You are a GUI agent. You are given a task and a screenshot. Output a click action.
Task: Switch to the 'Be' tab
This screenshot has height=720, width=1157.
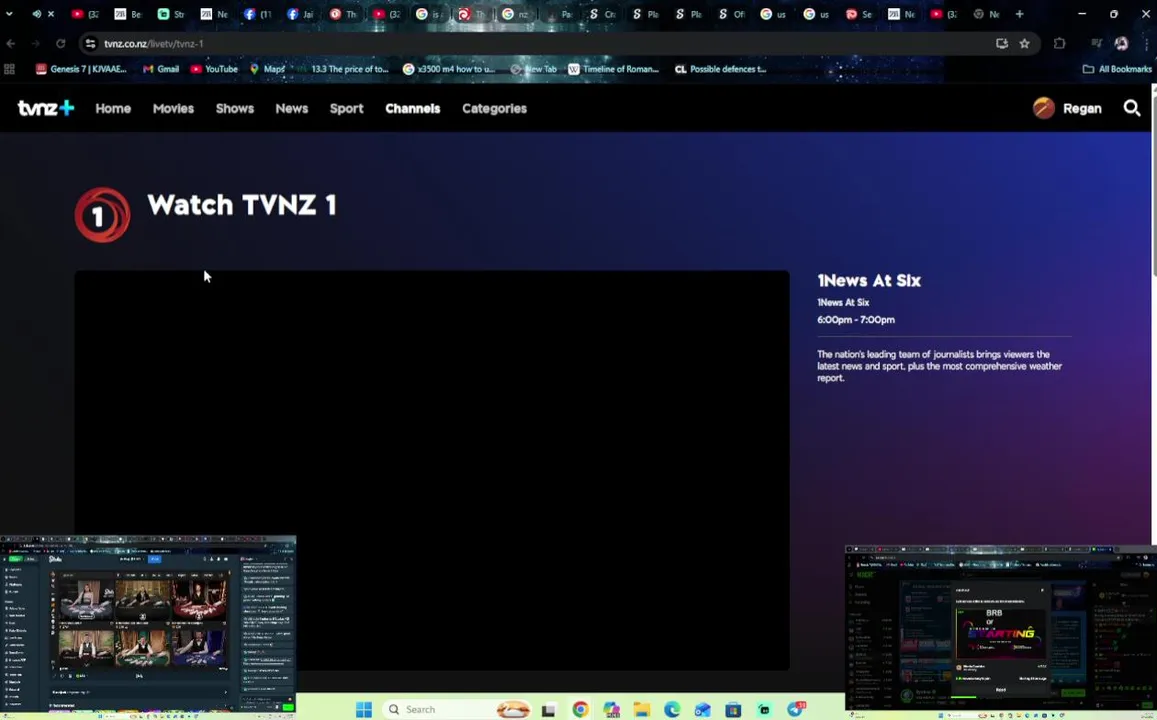click(128, 13)
